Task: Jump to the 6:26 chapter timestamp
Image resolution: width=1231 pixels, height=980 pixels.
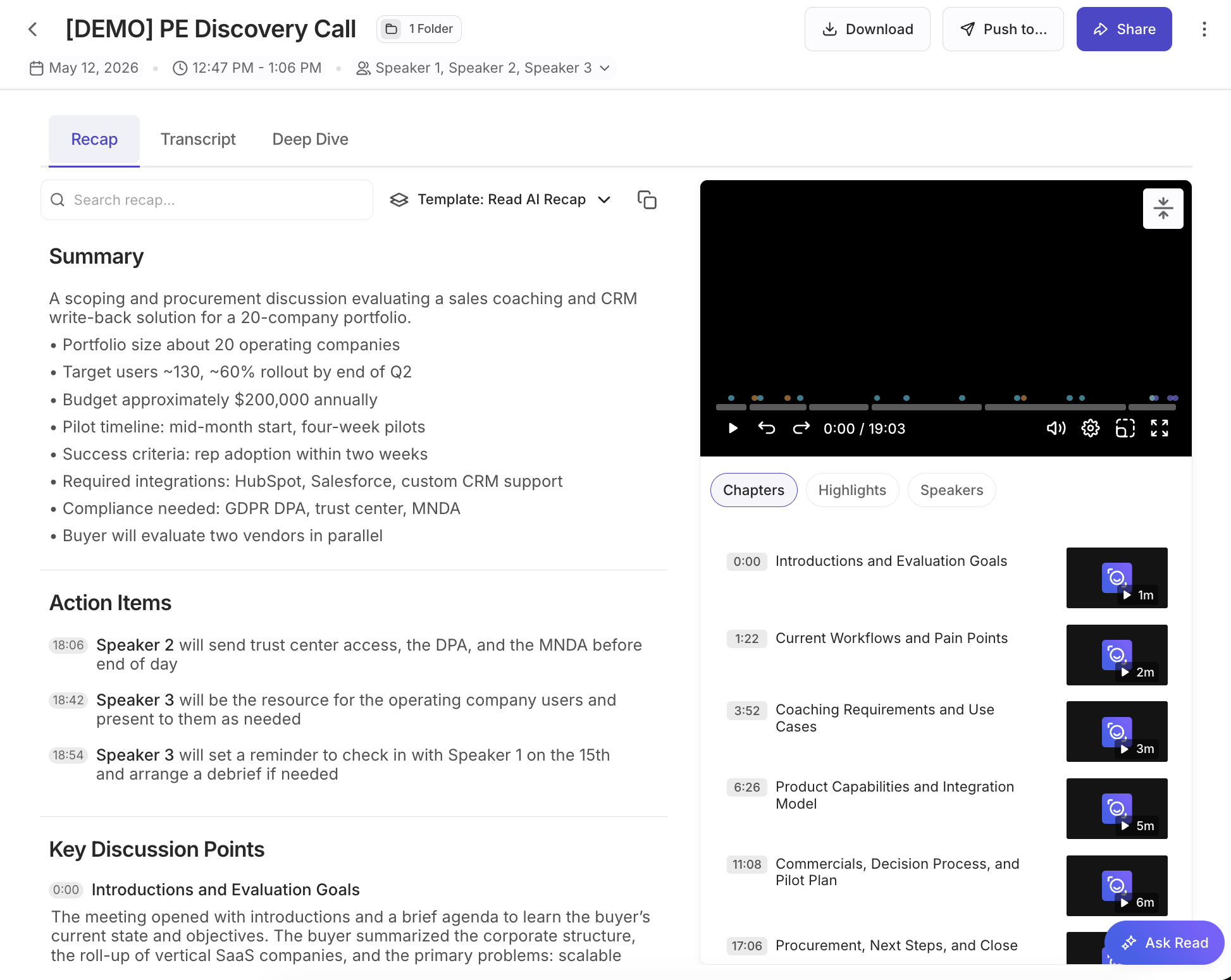Action: 746,788
